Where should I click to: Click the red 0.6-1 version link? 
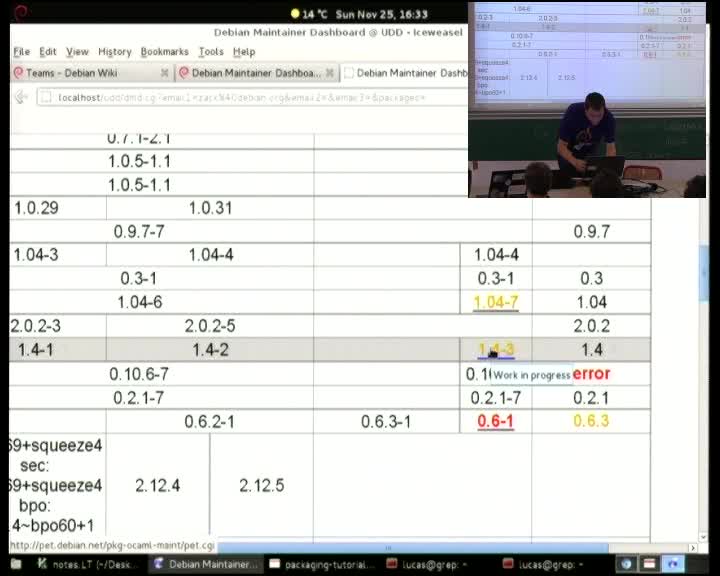coord(496,421)
